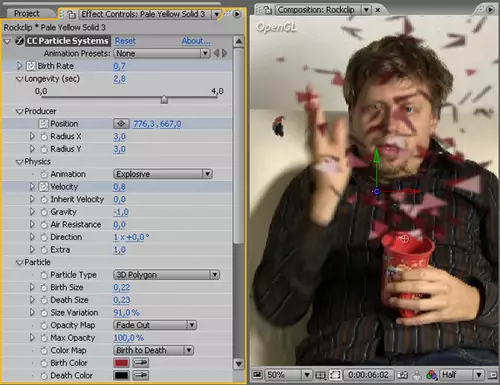Open the Color Map Birth to Death dropdown
Viewport: 500px width, 385px height.
(154, 350)
